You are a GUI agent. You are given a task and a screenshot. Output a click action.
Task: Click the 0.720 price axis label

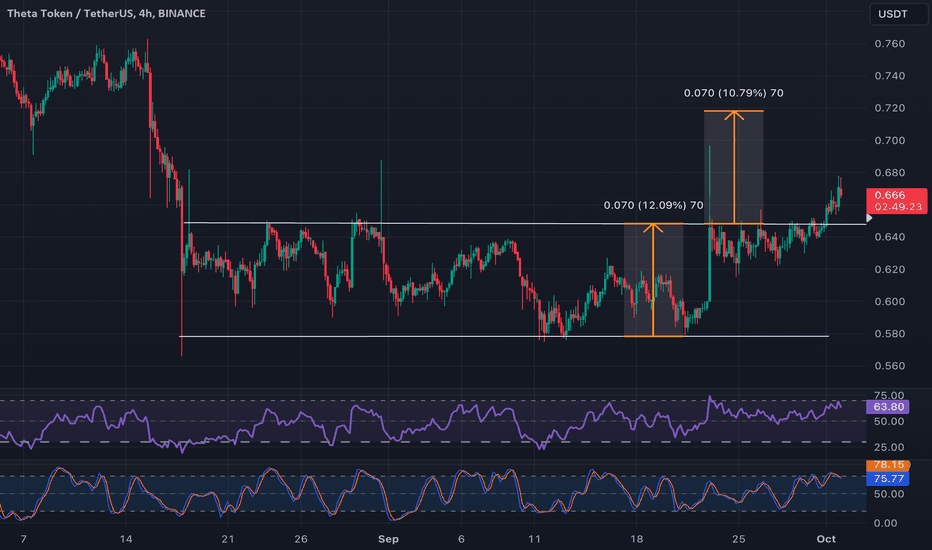[889, 108]
